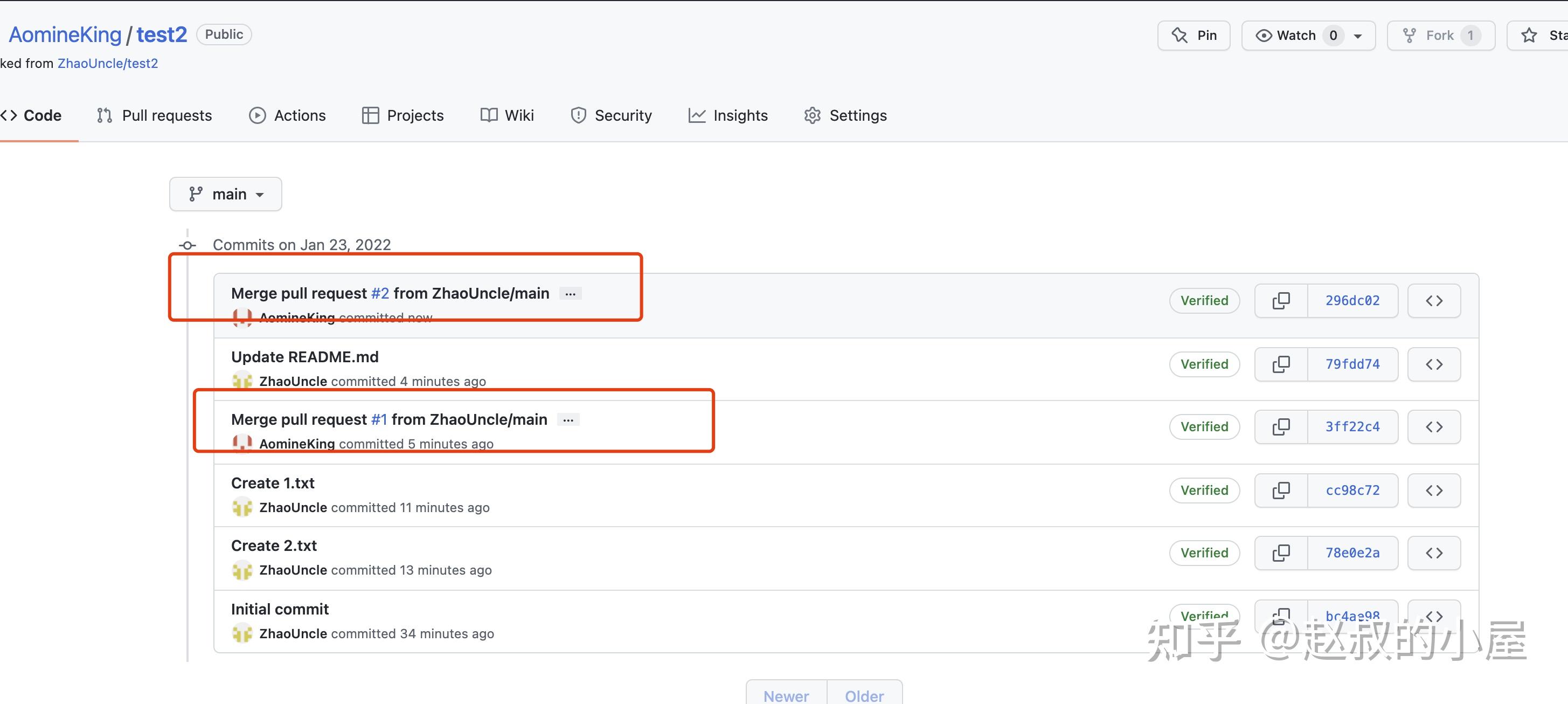This screenshot has height=704, width=1568.
Task: Fork the test2 repository
Action: (1440, 36)
